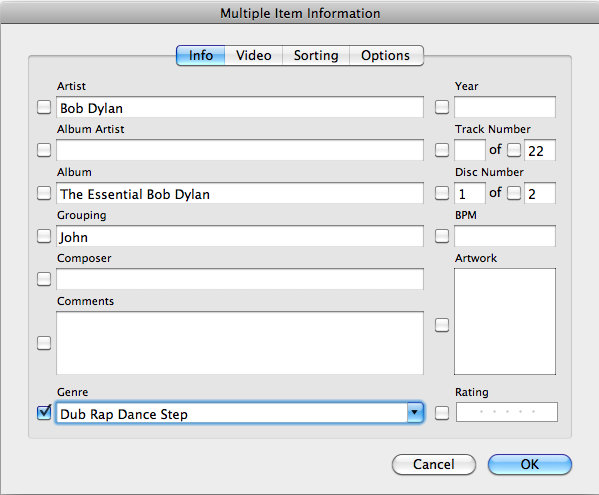599x495 pixels.
Task: Click the Genre text Dub Rap Dance Step
Action: (124, 414)
